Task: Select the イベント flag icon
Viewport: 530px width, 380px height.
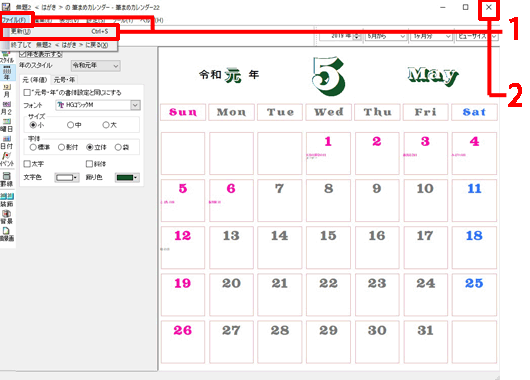Action: point(7,160)
